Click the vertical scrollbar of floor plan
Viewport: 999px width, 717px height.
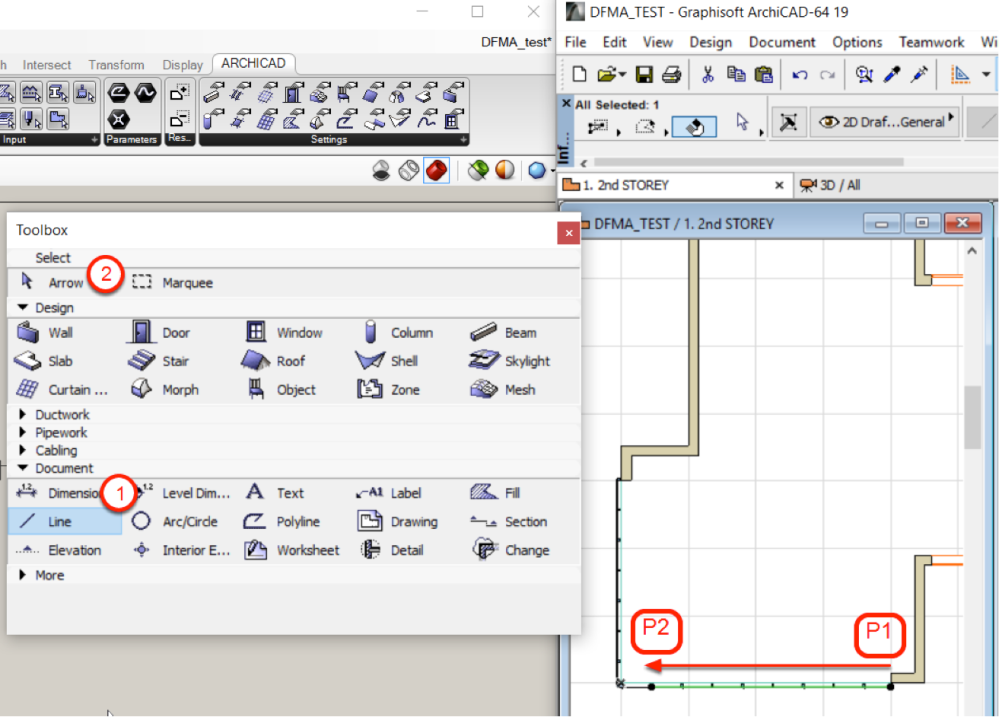pos(972,417)
